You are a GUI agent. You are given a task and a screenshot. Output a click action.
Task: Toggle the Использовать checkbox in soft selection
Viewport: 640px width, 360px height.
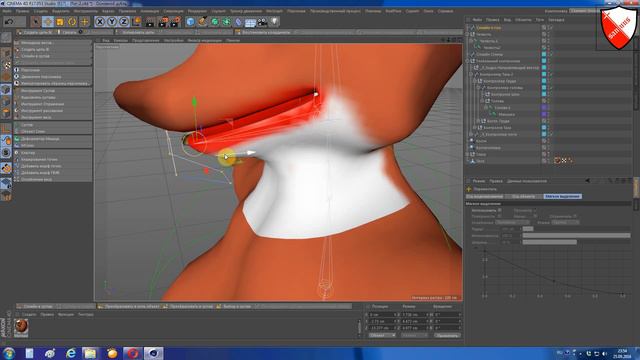(x=500, y=210)
